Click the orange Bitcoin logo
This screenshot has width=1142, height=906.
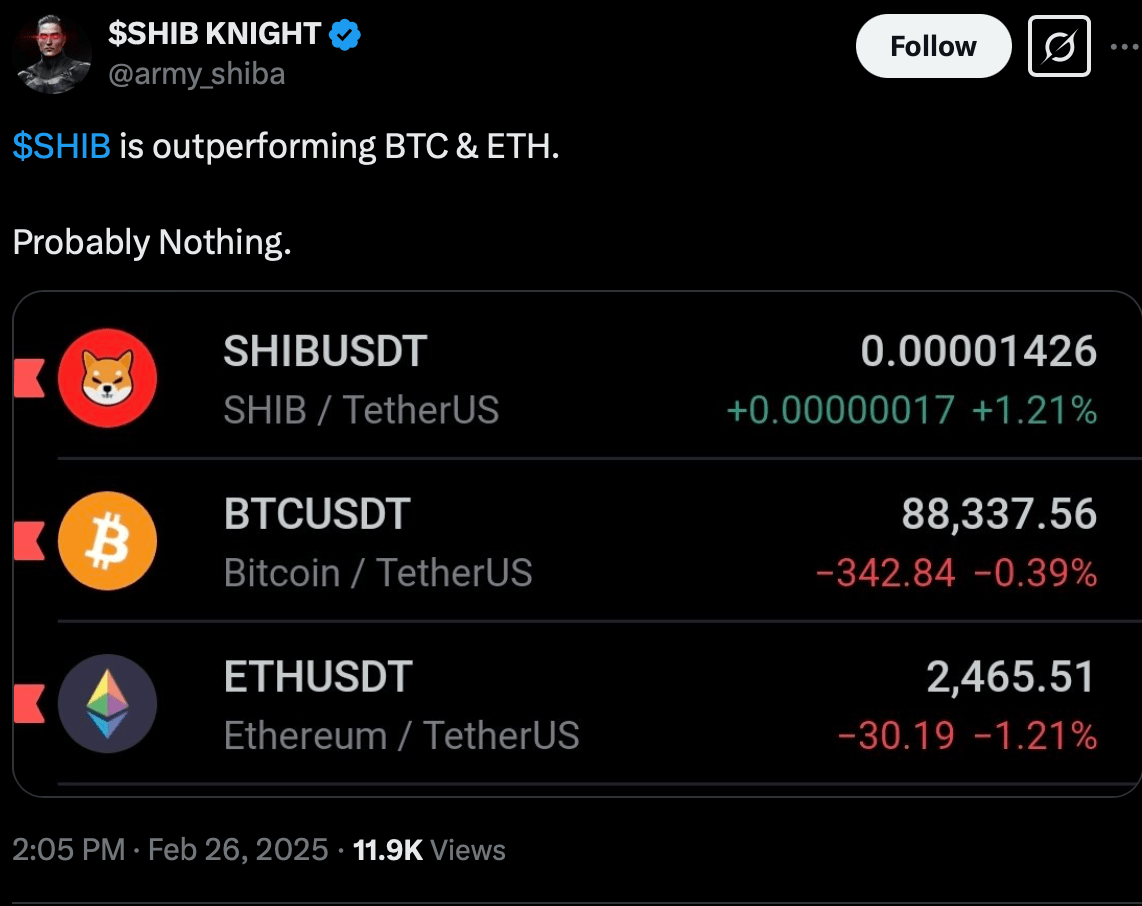click(x=107, y=541)
